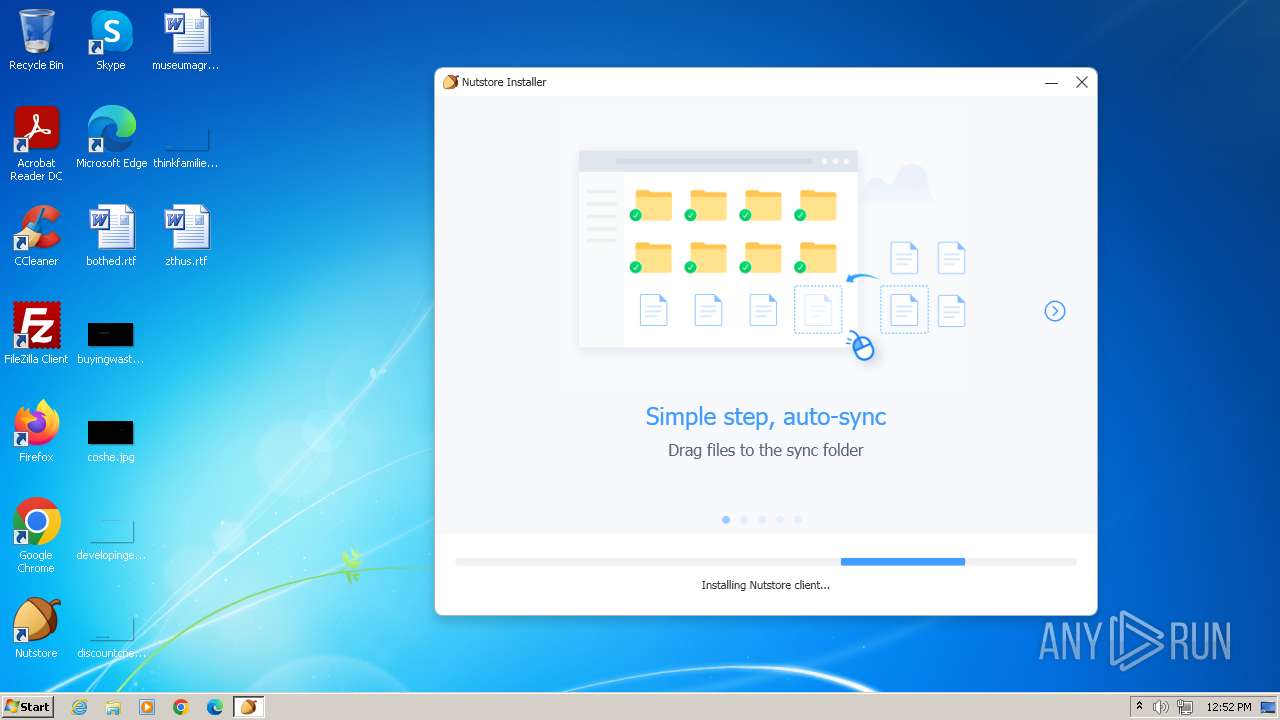Select the Skype desktop shortcut
This screenshot has width=1280, height=720.
click(111, 40)
